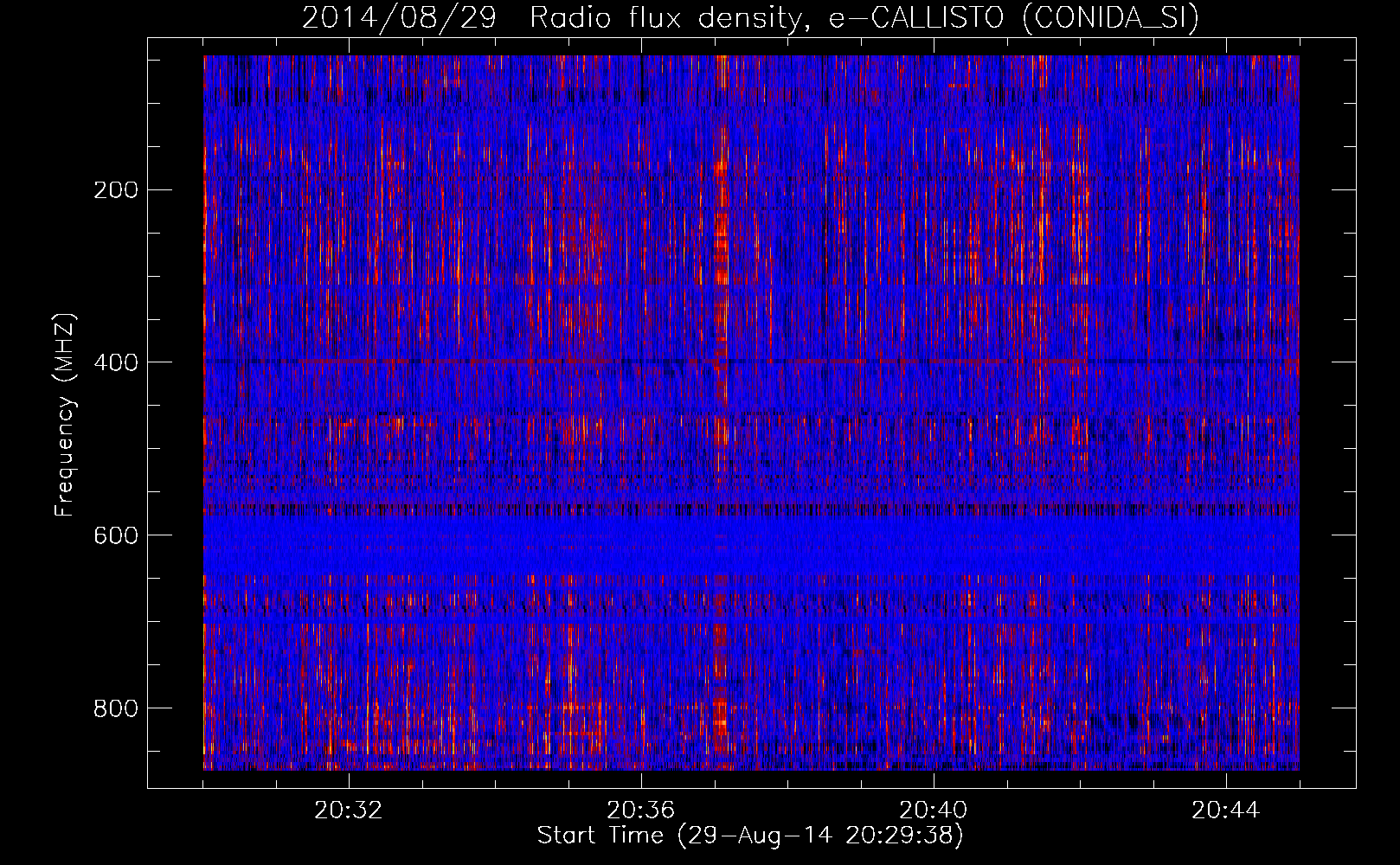Click the 20:36 time tick label
Viewport: 1400px width, 865px height.
coord(641,811)
